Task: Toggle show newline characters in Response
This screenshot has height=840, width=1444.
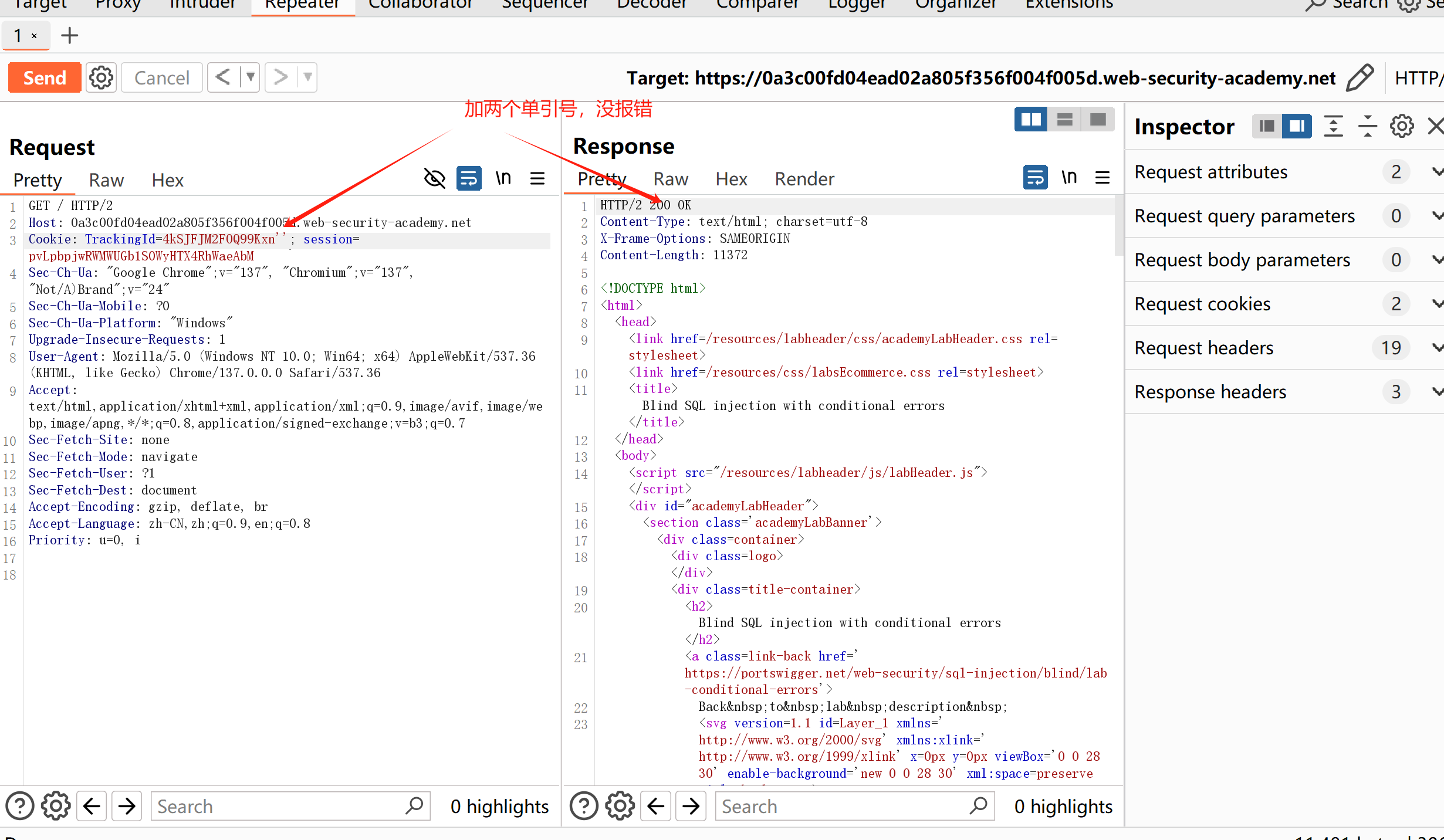Action: coord(1069,177)
